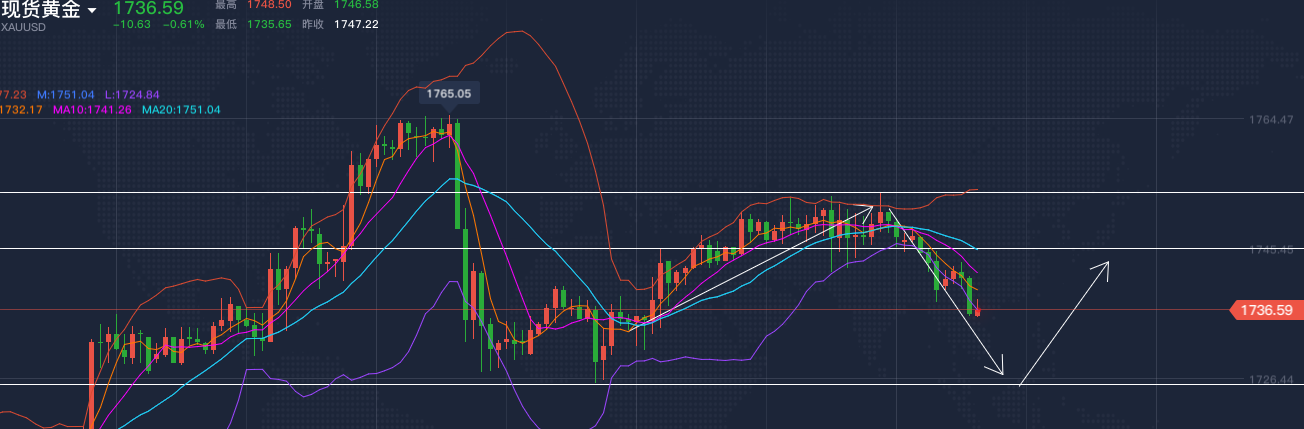Viewport: 1304px width, 429px height.
Task: Click the 1764.47 axis price label
Action: pos(1270,120)
